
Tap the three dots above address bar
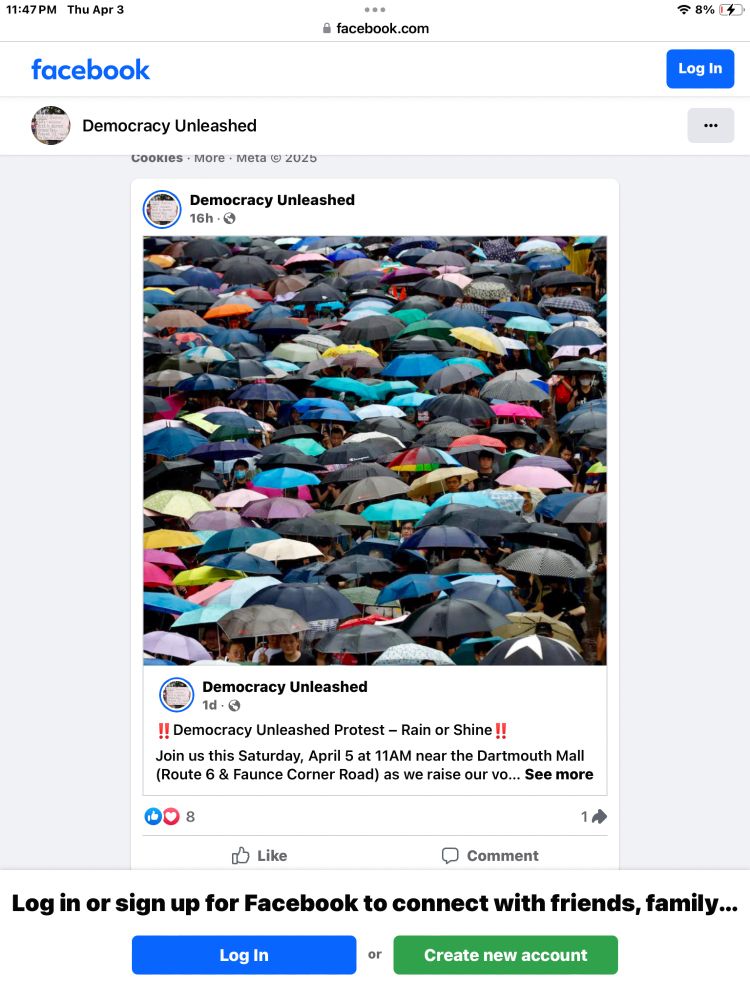[375, 10]
